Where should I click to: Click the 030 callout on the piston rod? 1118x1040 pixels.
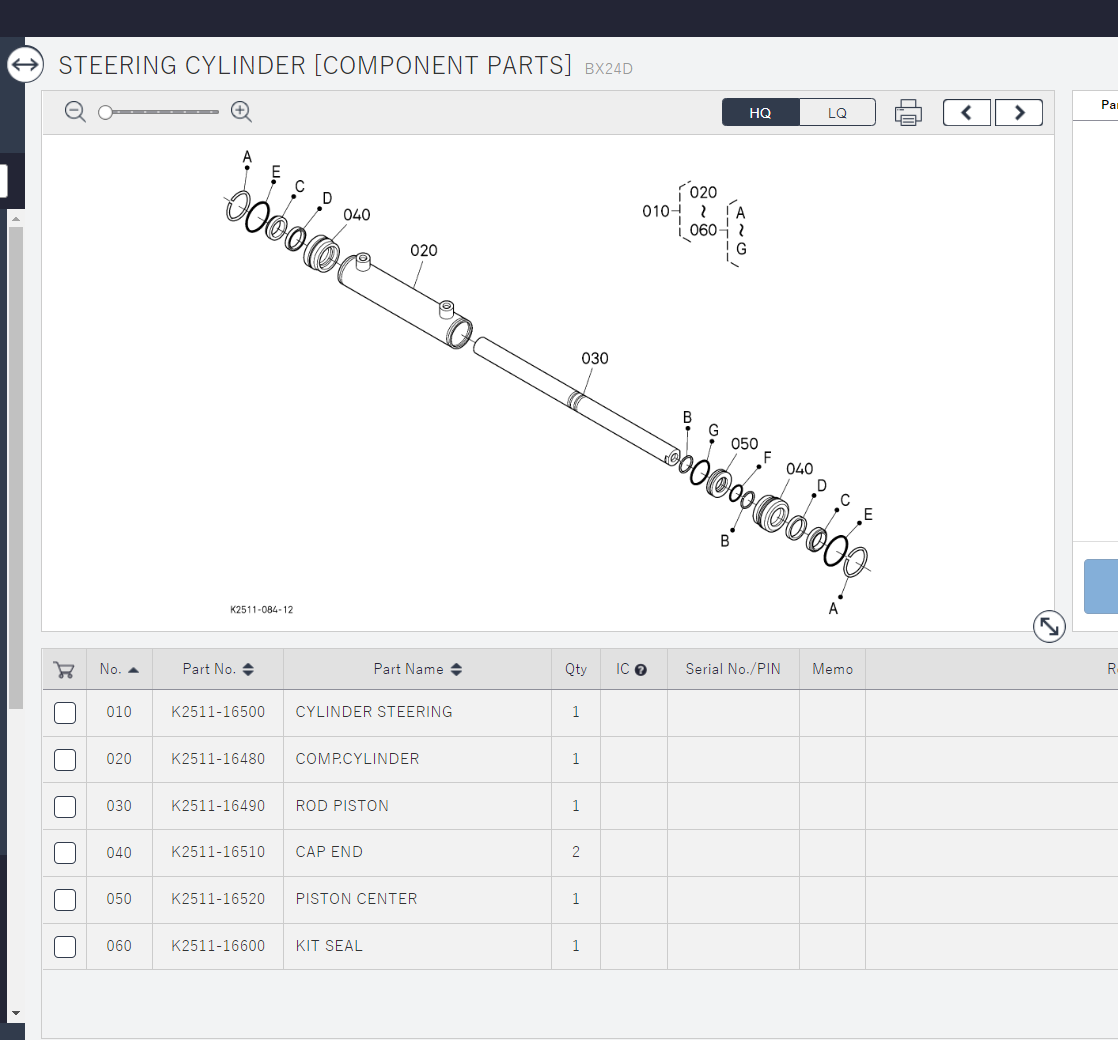(x=595, y=359)
